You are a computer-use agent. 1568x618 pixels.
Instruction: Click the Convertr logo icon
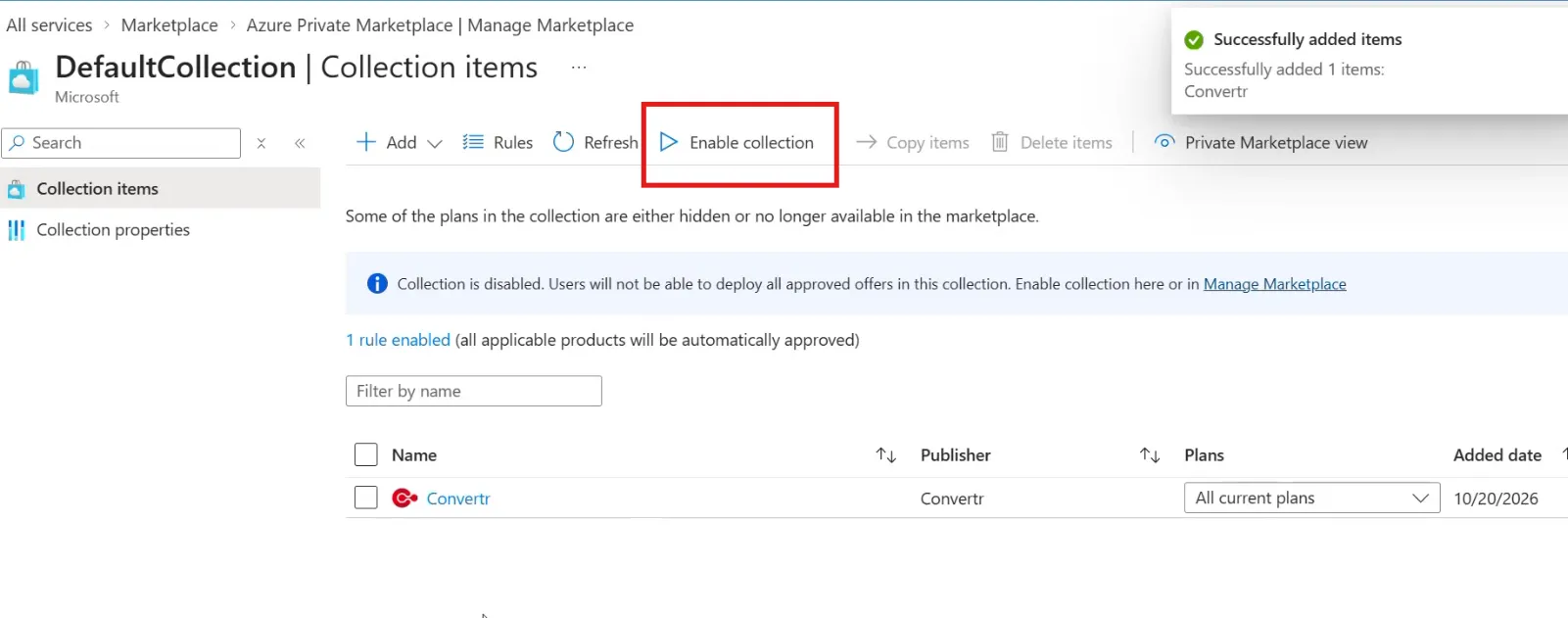pos(404,499)
